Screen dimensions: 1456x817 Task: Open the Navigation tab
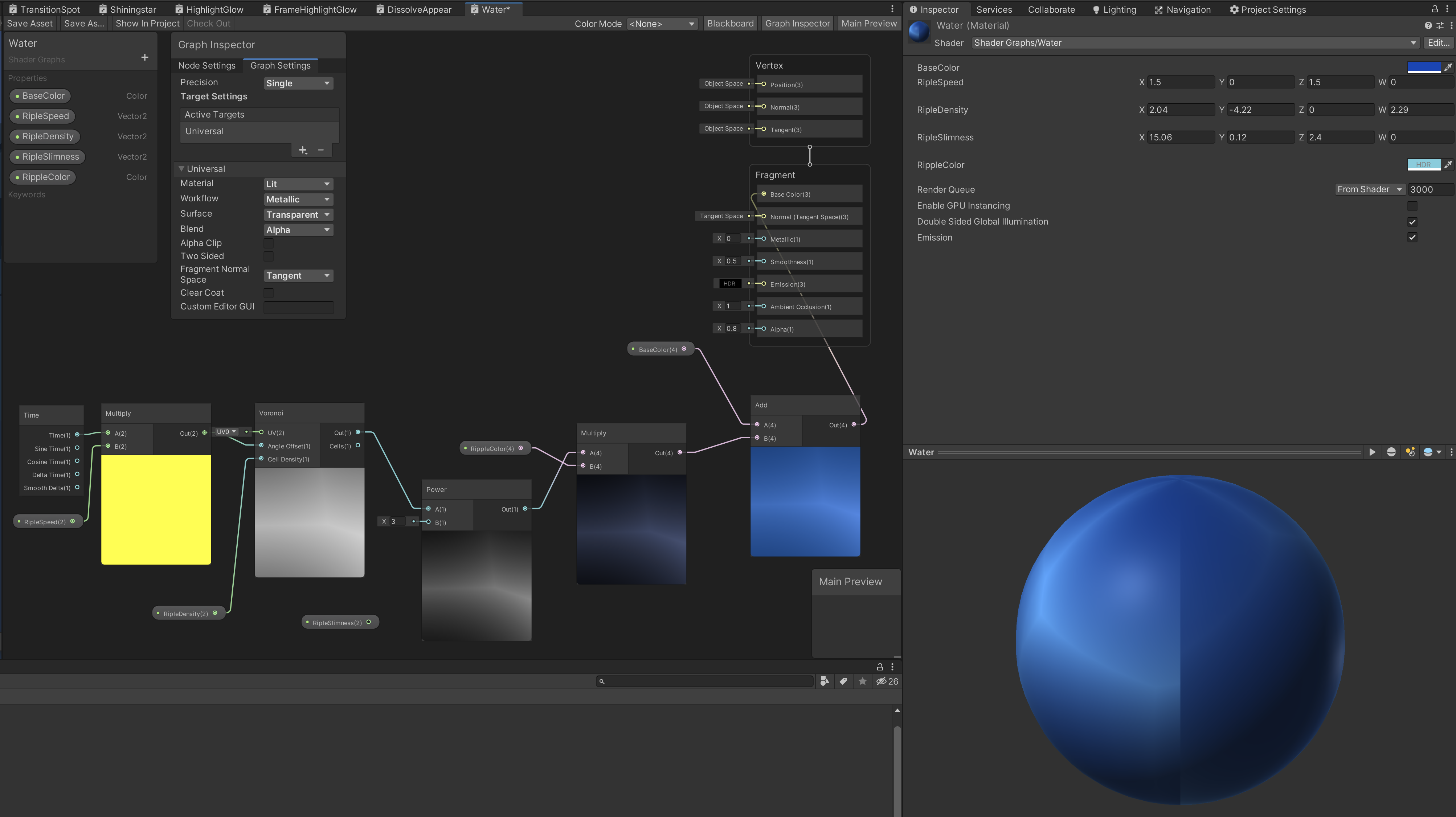pyautogui.click(x=1182, y=9)
